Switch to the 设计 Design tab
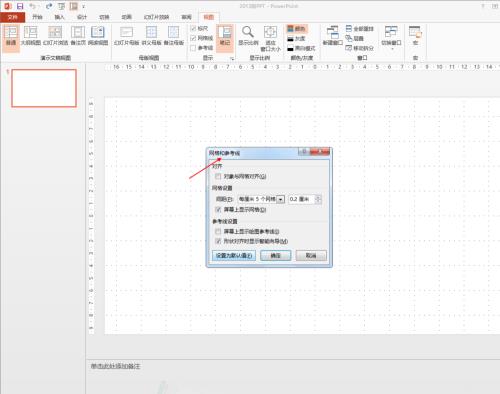This screenshot has height=394, width=500. click(82, 17)
